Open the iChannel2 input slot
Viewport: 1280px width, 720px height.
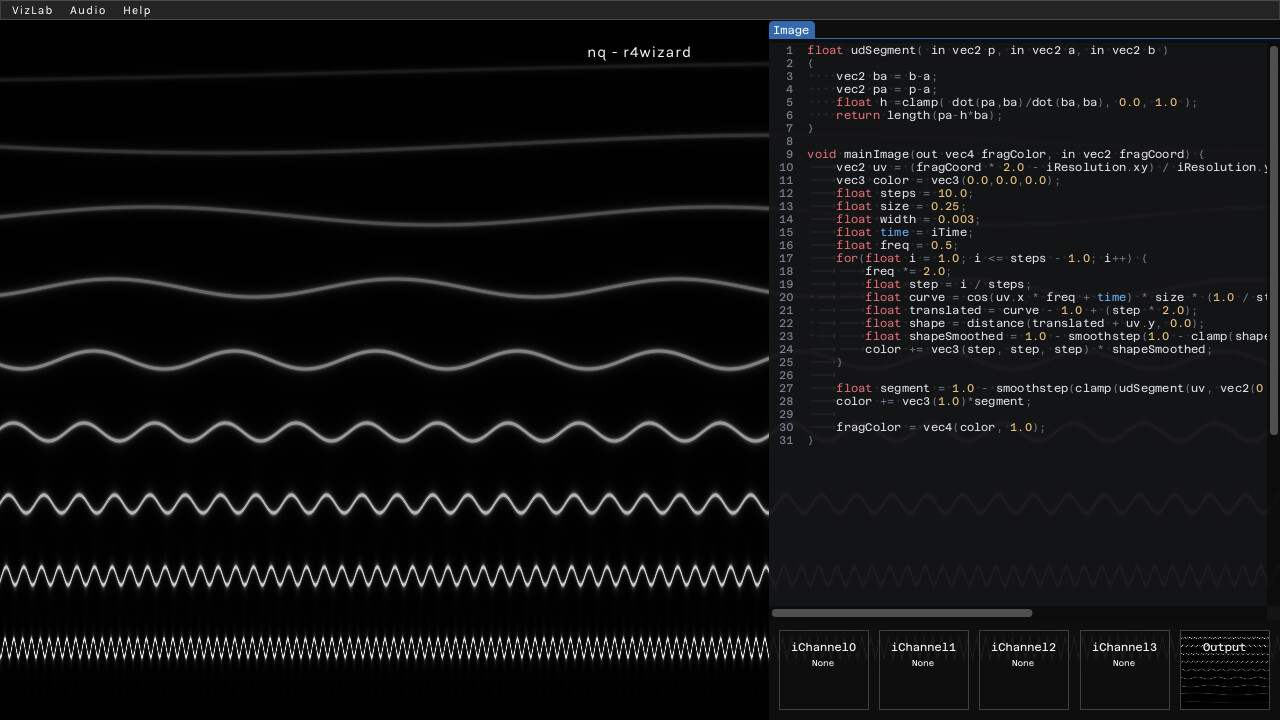pyautogui.click(x=1023, y=669)
